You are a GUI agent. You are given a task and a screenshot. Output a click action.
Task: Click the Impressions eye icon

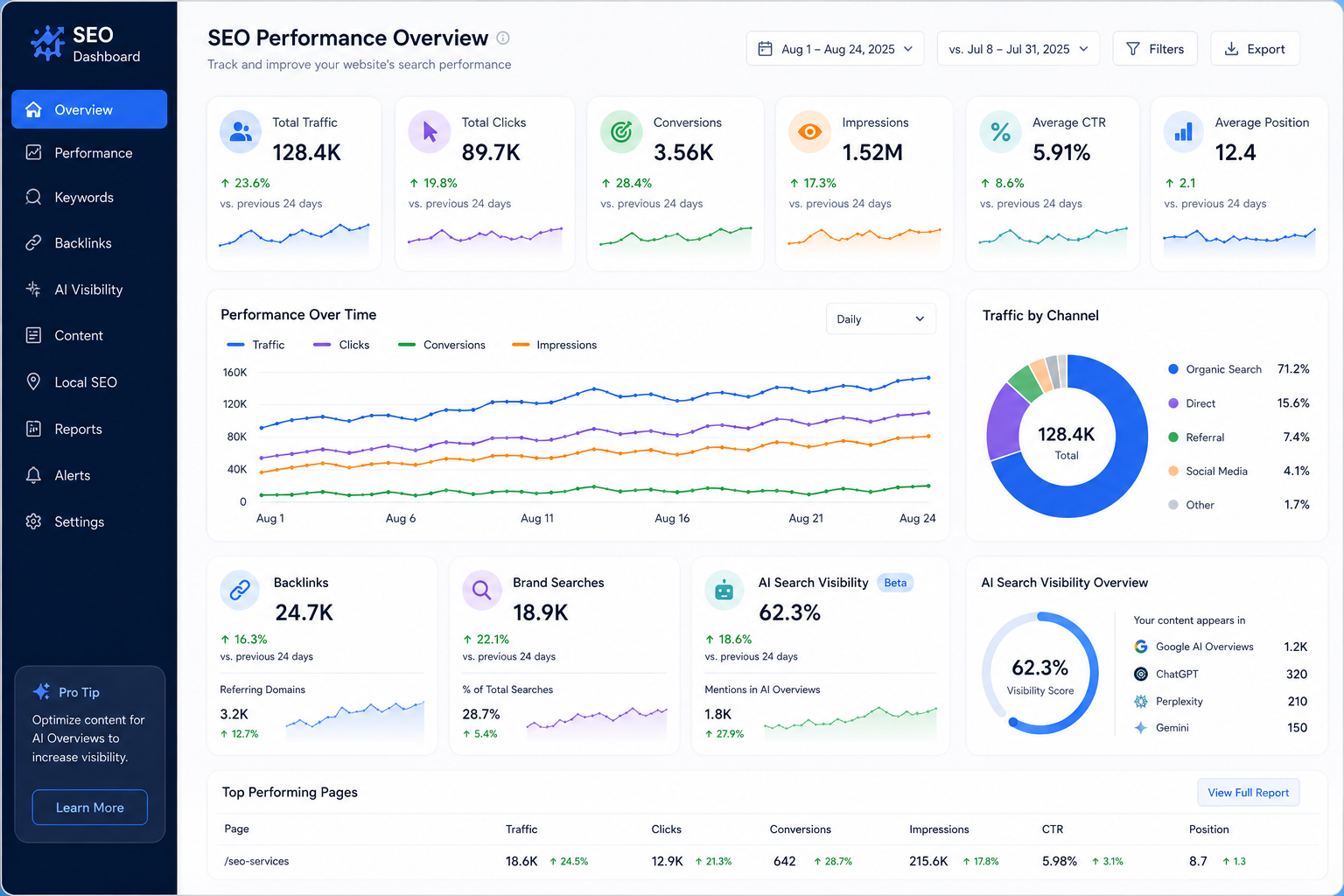point(809,132)
